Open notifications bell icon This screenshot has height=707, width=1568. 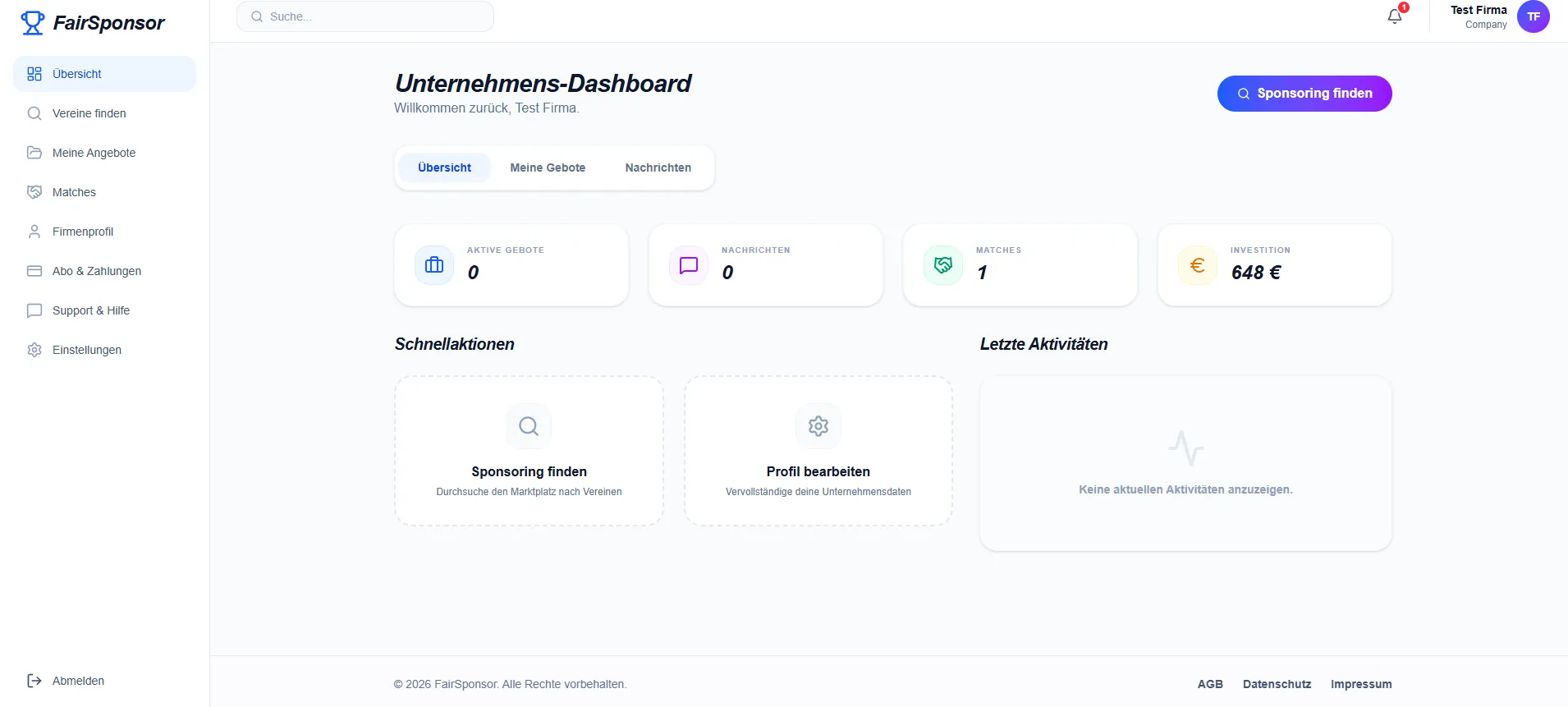click(1395, 16)
